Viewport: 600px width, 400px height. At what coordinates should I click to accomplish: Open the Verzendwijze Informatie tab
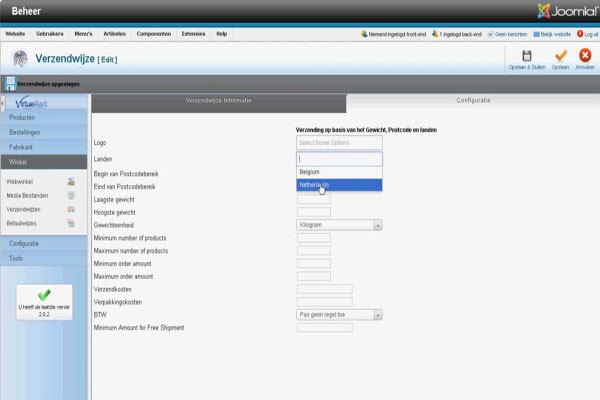(218, 102)
